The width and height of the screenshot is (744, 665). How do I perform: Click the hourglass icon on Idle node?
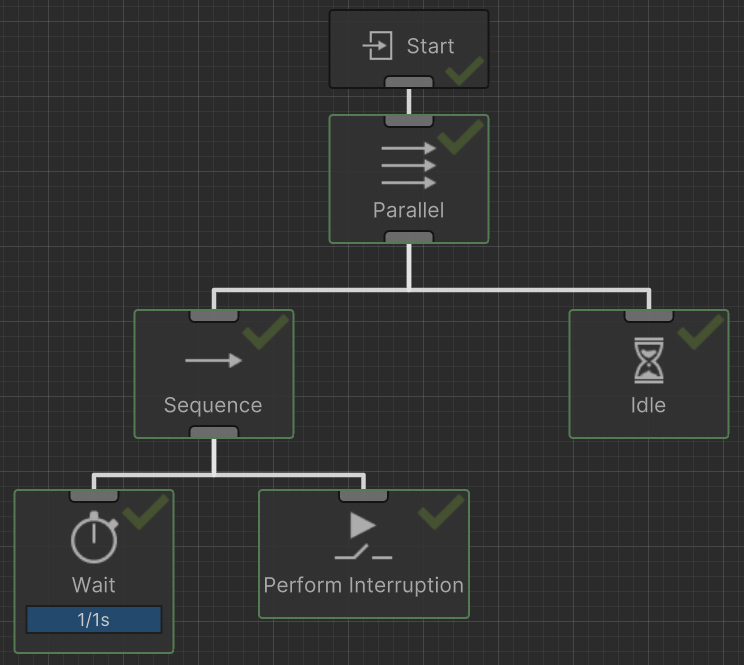(648, 360)
